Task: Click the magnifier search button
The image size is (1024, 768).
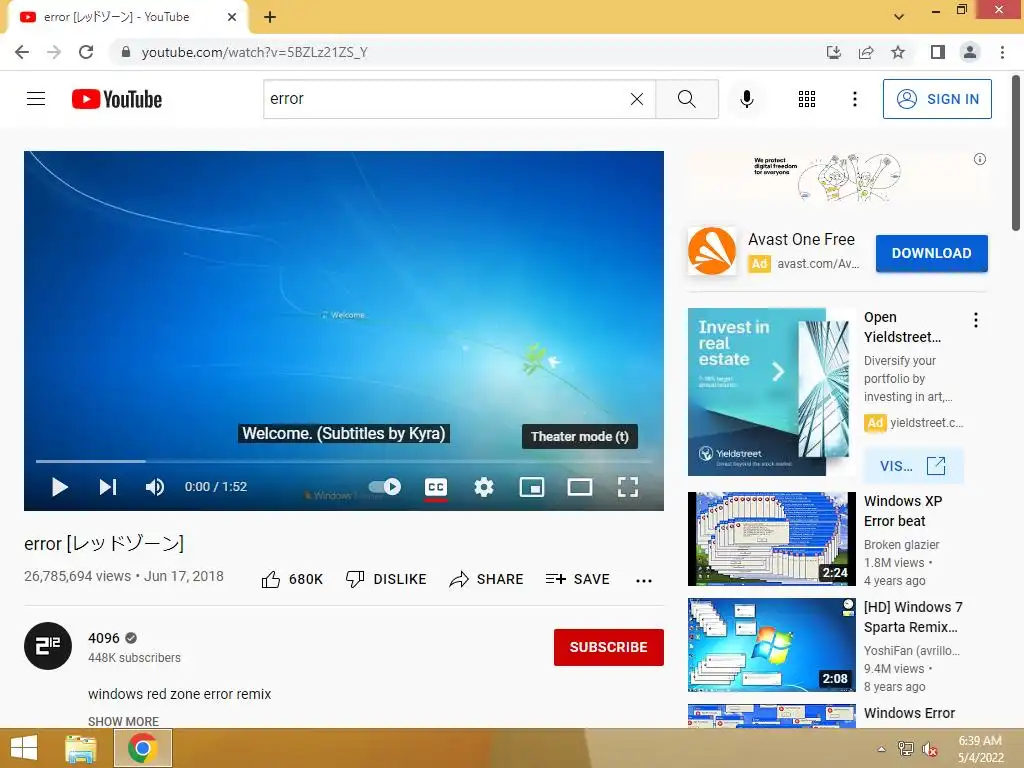Action: [x=686, y=99]
